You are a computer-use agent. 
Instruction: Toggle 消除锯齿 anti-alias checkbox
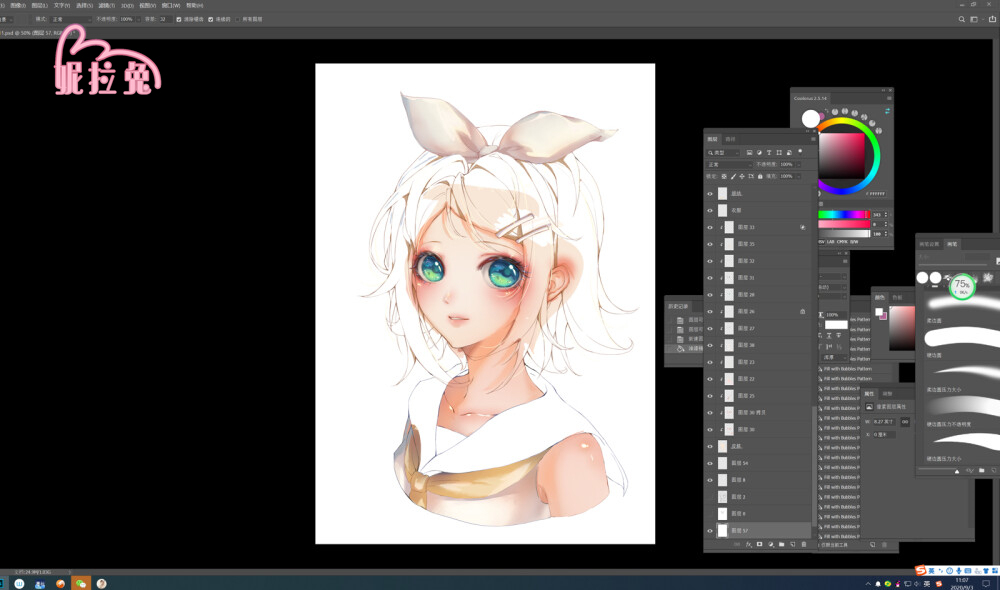pyautogui.click(x=179, y=19)
